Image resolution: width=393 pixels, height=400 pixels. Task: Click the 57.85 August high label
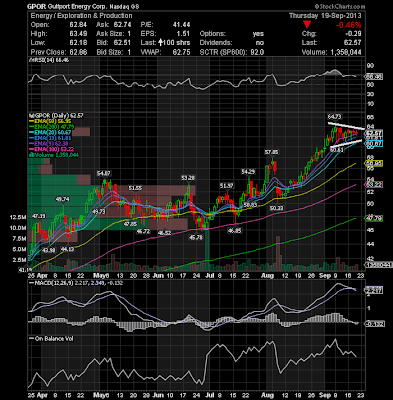(271, 152)
